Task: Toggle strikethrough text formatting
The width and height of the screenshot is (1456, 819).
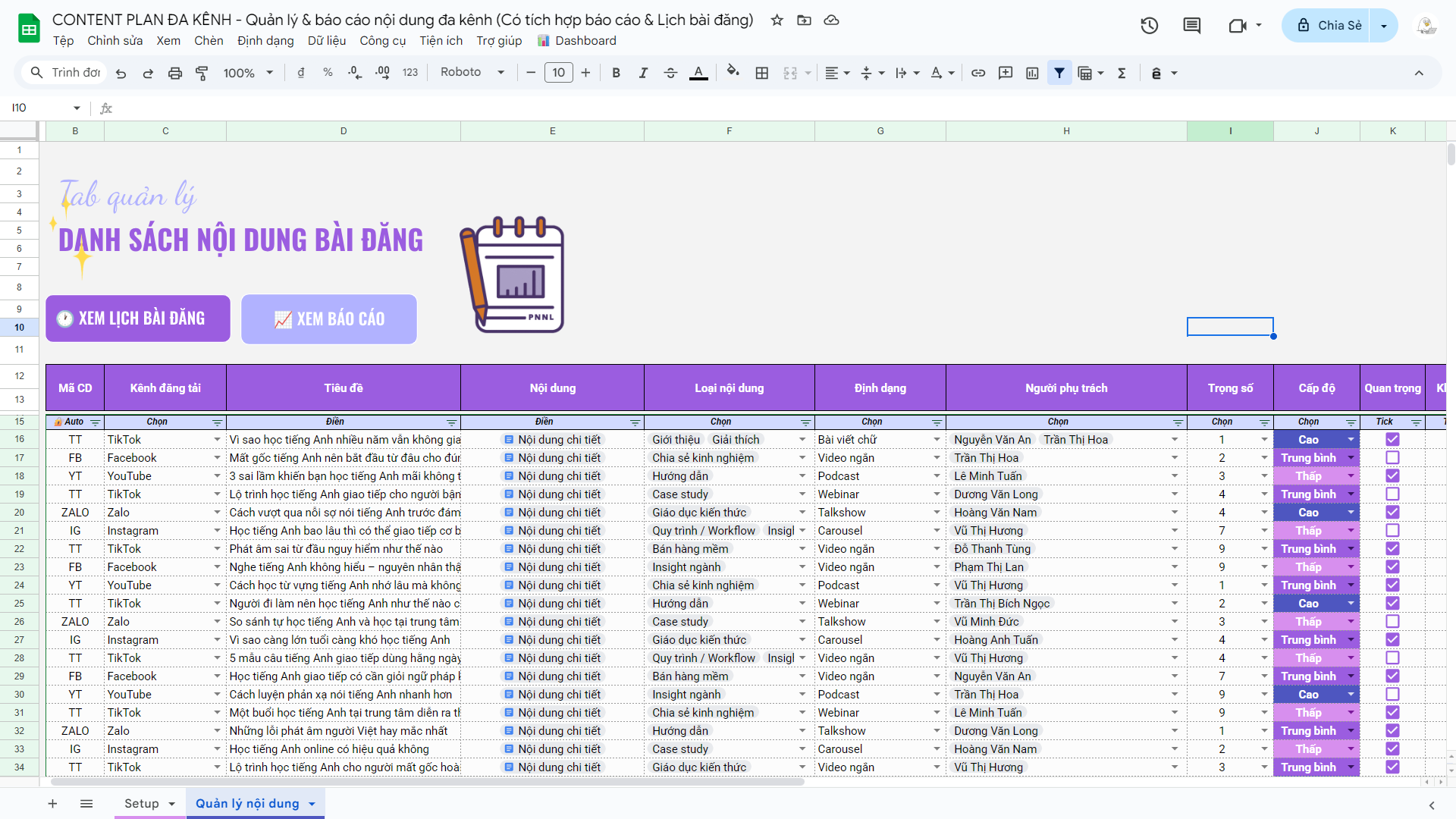Action: (670, 73)
